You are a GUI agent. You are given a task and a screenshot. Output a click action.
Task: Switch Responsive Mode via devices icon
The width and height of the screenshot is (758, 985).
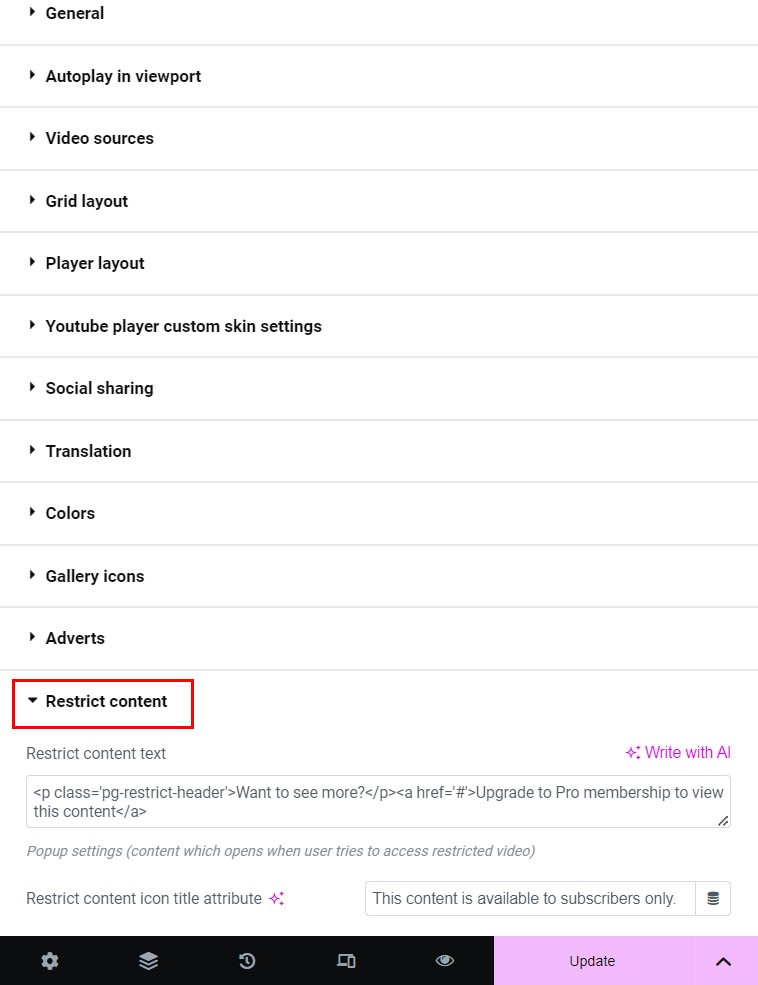pyautogui.click(x=346, y=961)
